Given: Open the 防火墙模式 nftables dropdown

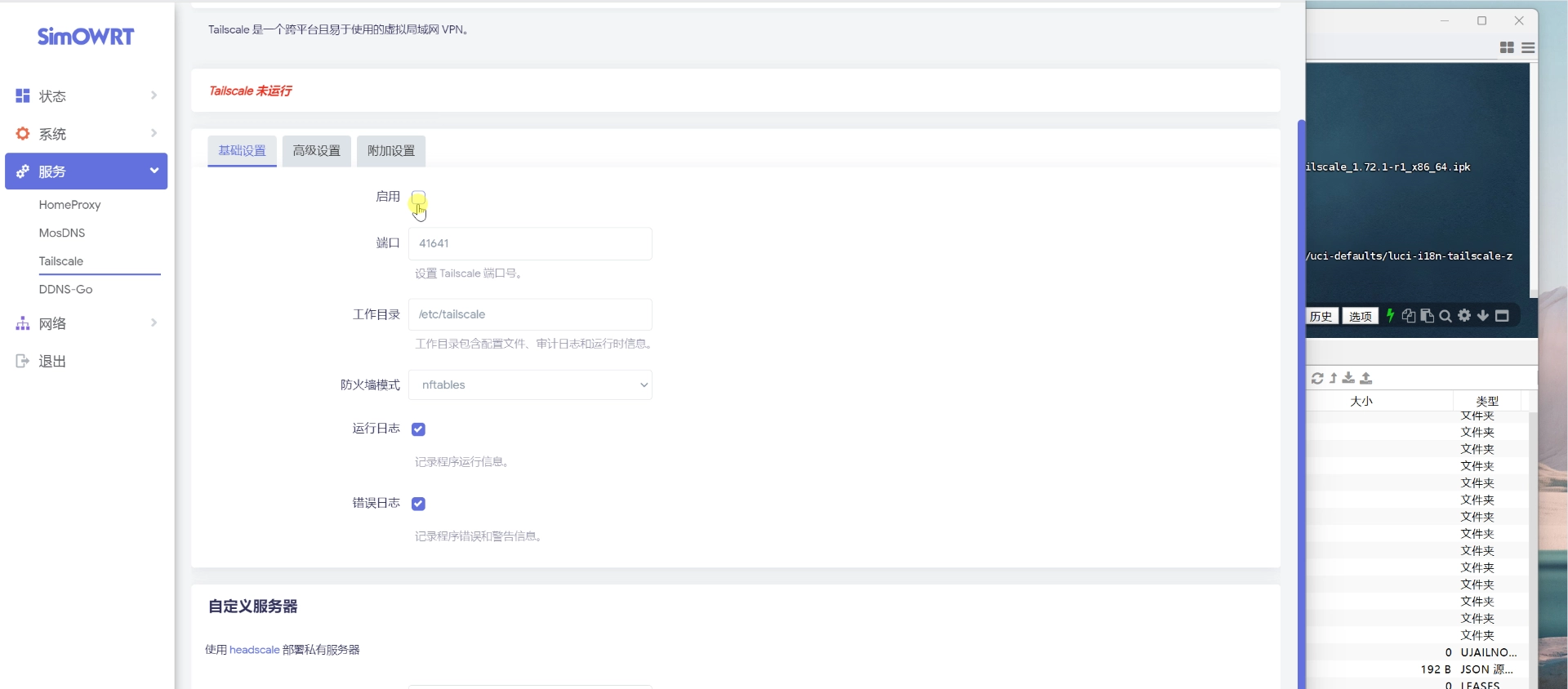Looking at the screenshot, I should click(530, 385).
